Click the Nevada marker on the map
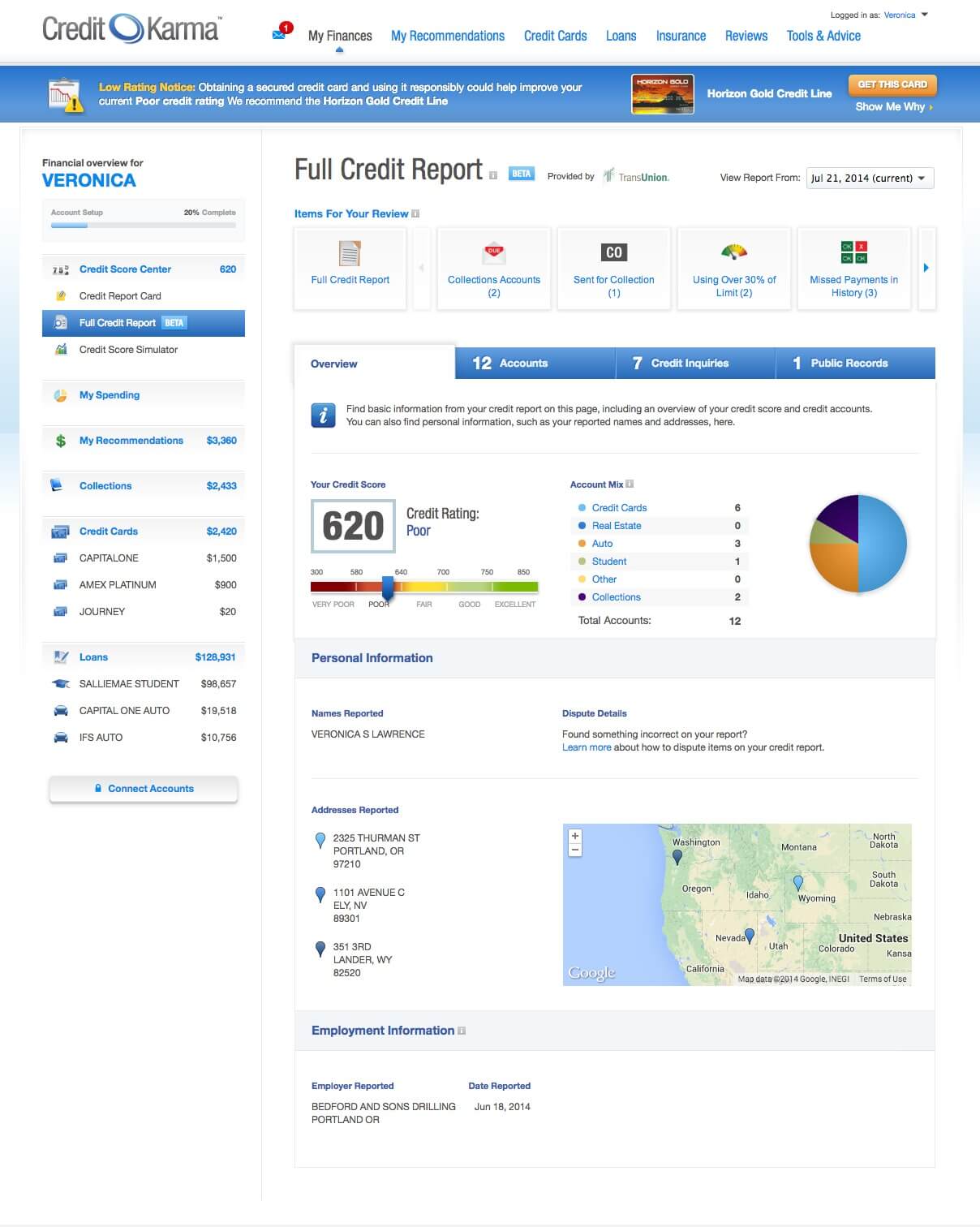Image resolution: width=980 pixels, height=1227 pixels. pyautogui.click(x=750, y=936)
